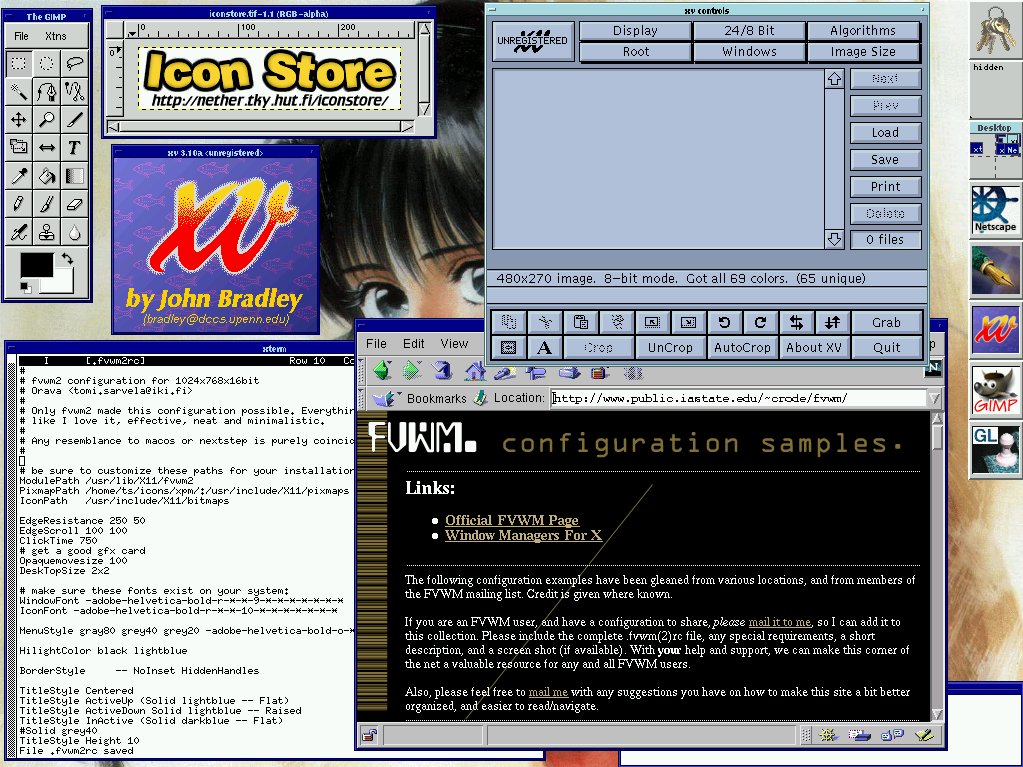Open the xv Root menu button
Image resolution: width=1023 pixels, height=767 pixels.
point(635,52)
